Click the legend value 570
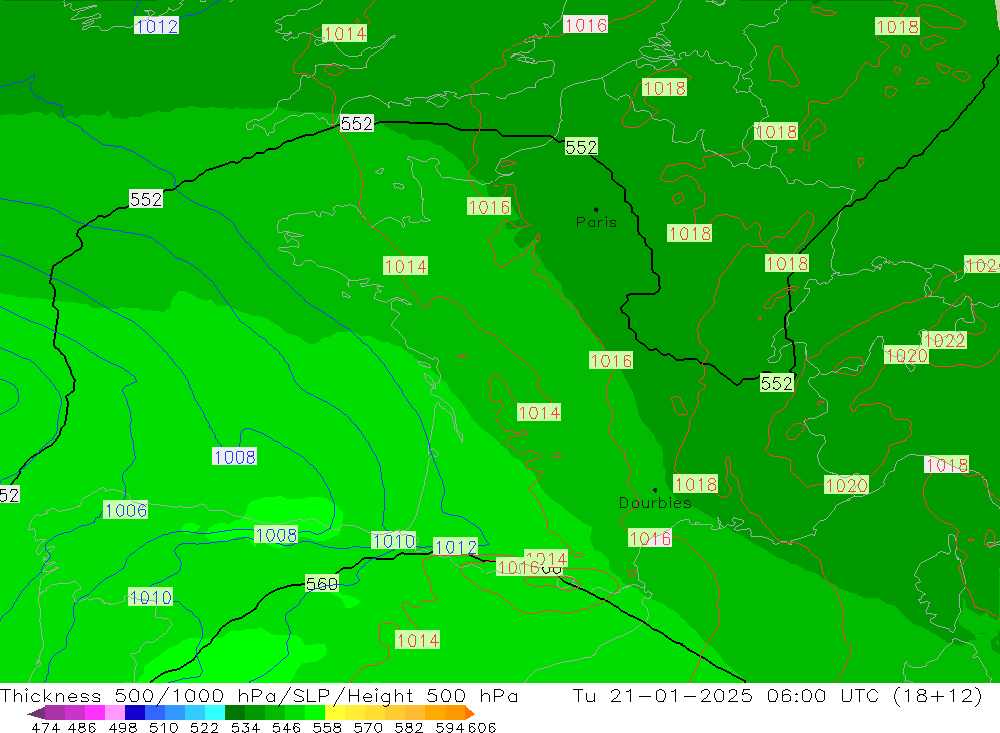The height and width of the screenshot is (733, 1000). point(368,728)
